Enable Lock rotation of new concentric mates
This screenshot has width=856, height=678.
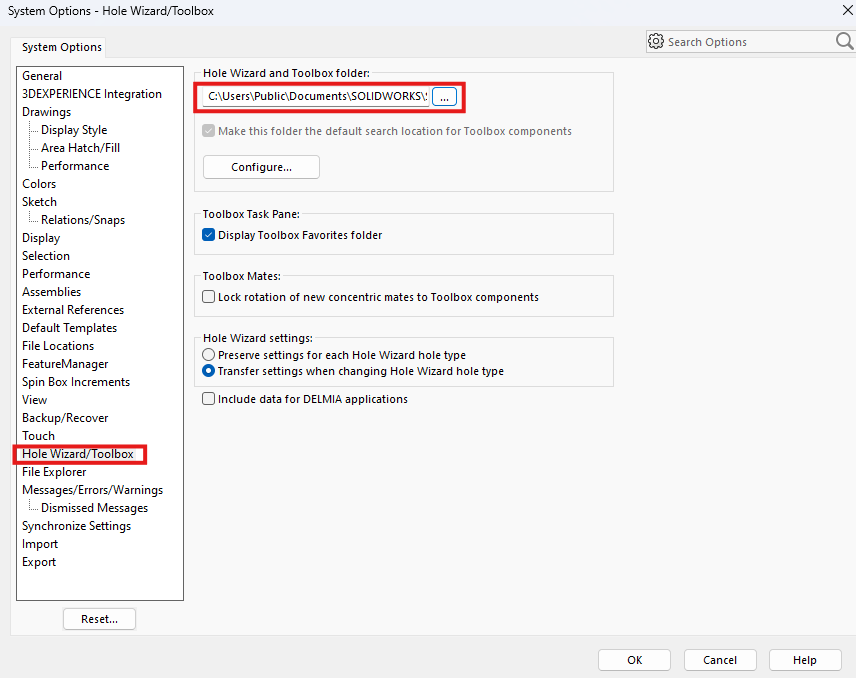(x=209, y=297)
